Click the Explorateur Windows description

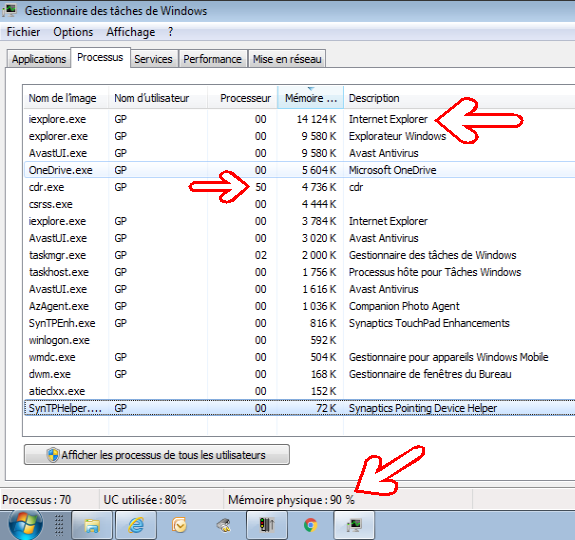point(397,136)
